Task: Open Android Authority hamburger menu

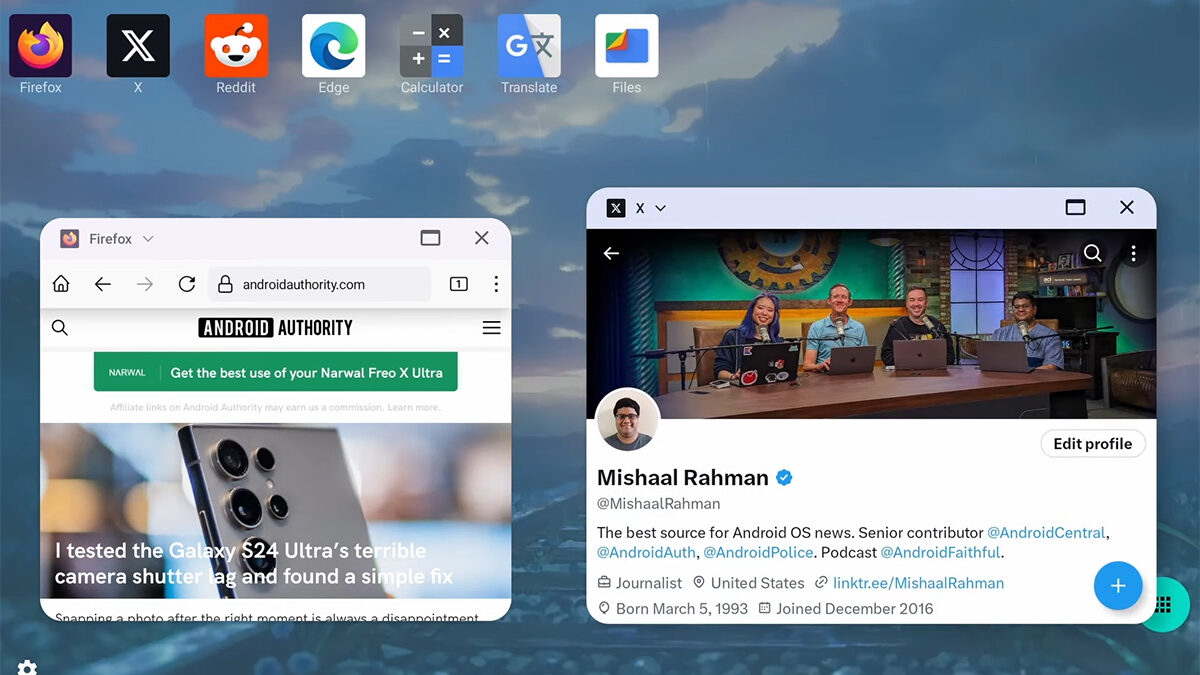Action: click(491, 328)
